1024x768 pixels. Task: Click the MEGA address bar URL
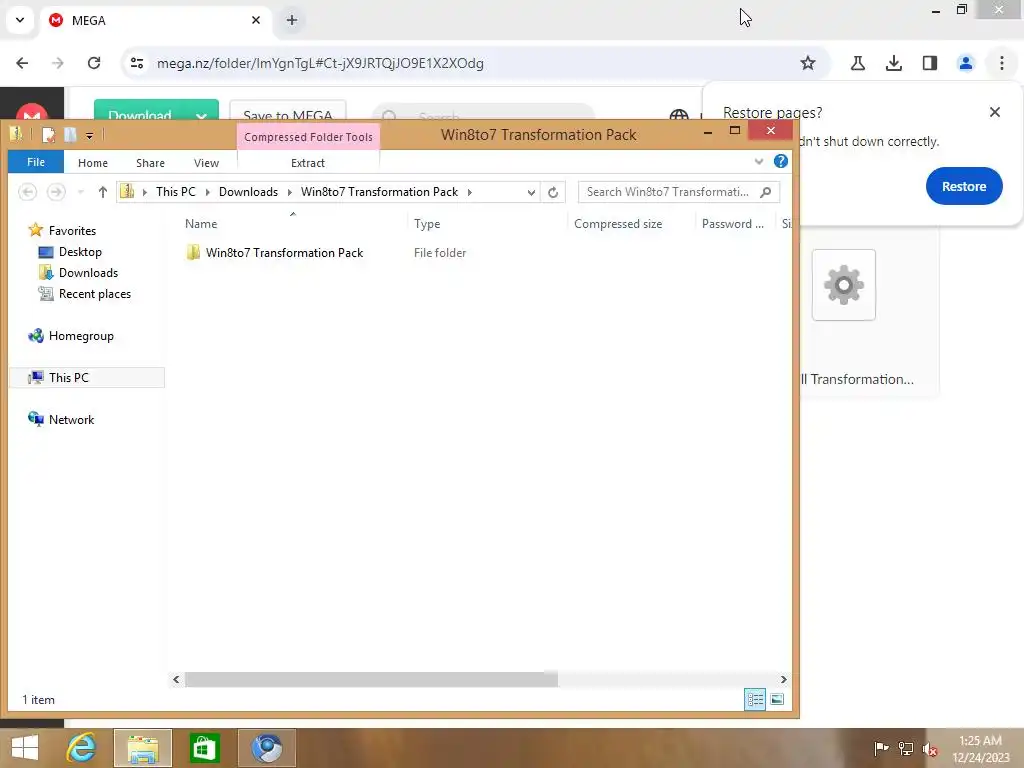tap(320, 63)
